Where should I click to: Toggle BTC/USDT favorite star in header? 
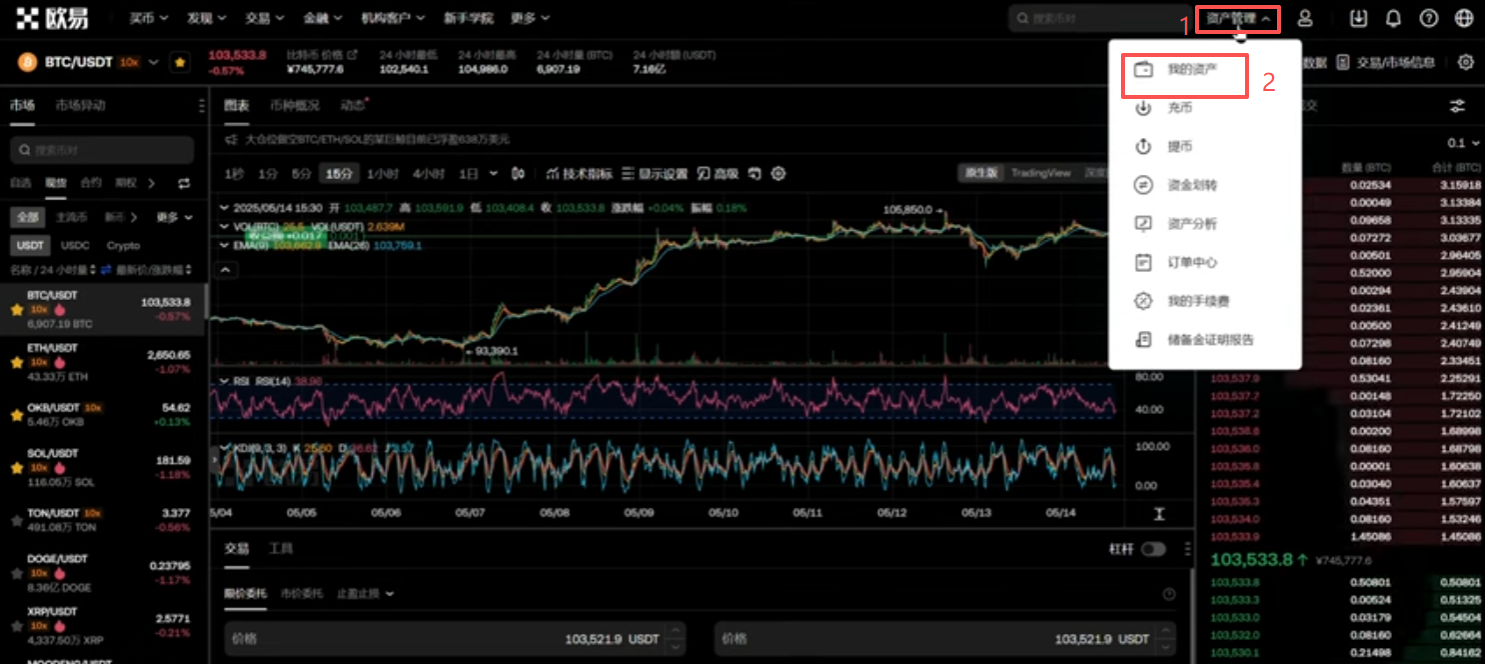pyautogui.click(x=180, y=62)
